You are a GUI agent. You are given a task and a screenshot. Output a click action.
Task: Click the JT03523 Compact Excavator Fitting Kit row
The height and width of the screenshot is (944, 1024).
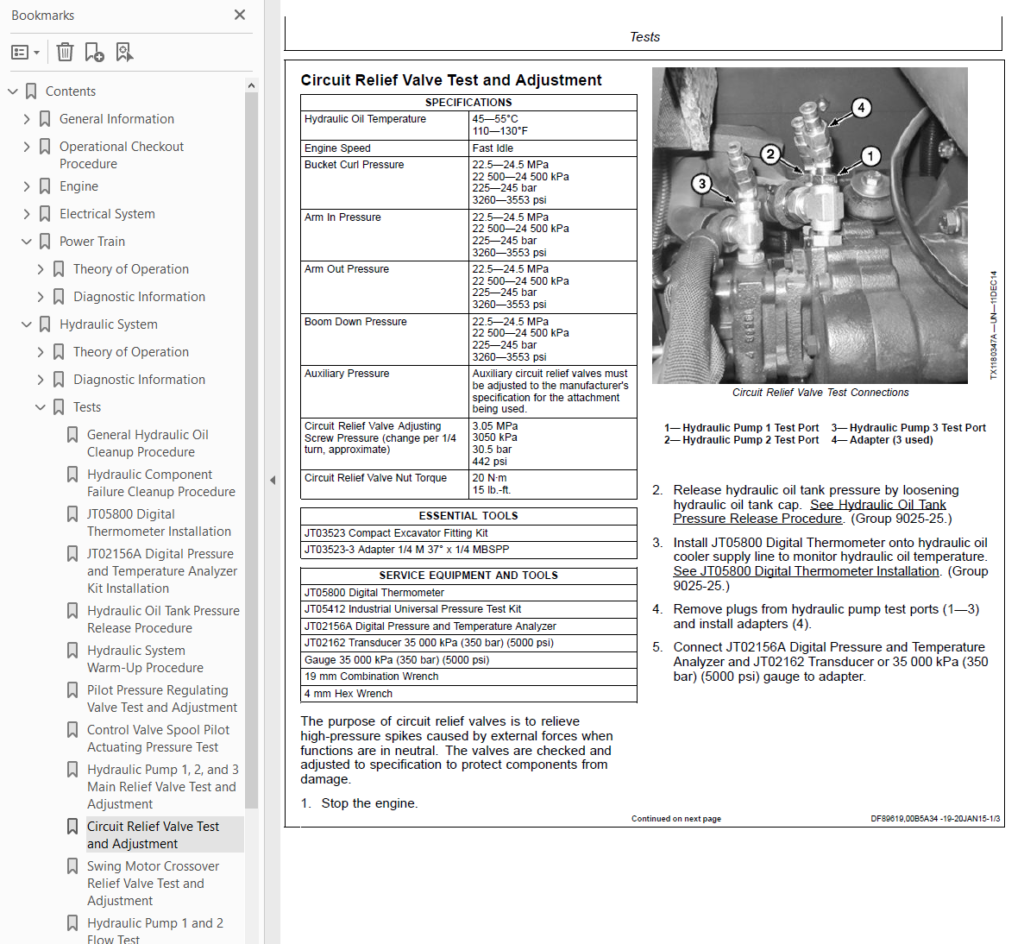point(468,533)
